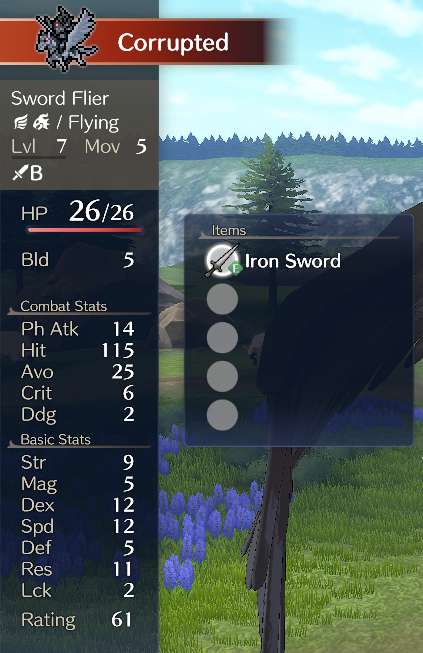Select the second empty item slot
The height and width of the screenshot is (653, 423).
point(222,299)
